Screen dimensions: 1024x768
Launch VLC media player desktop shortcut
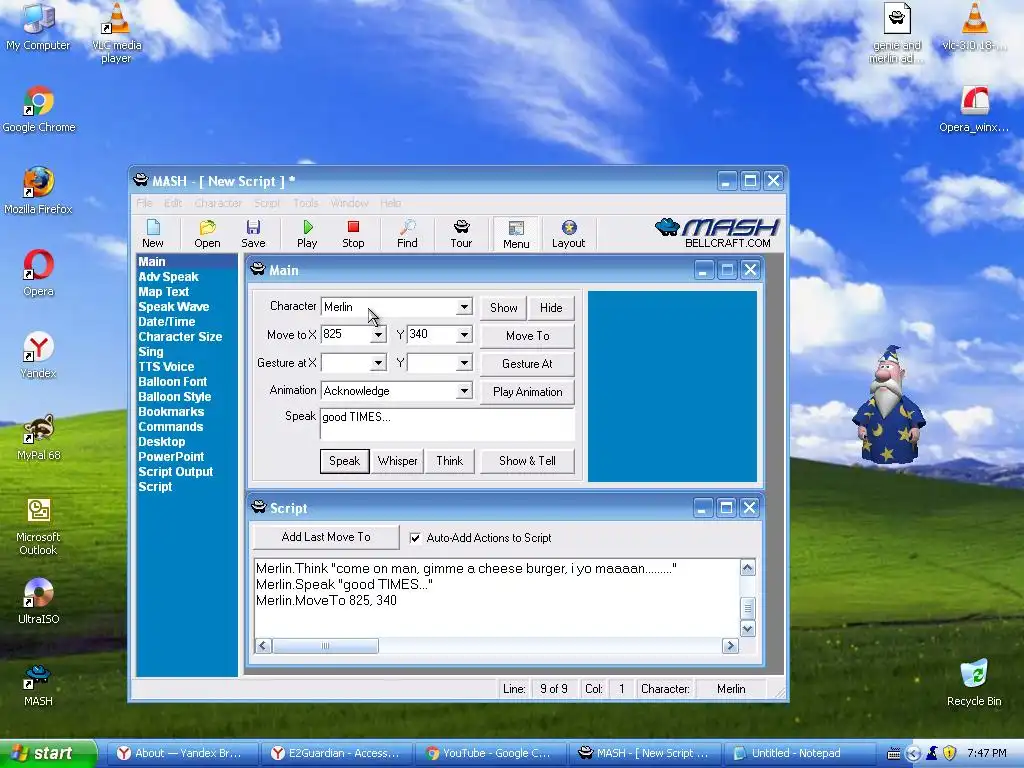point(116,33)
